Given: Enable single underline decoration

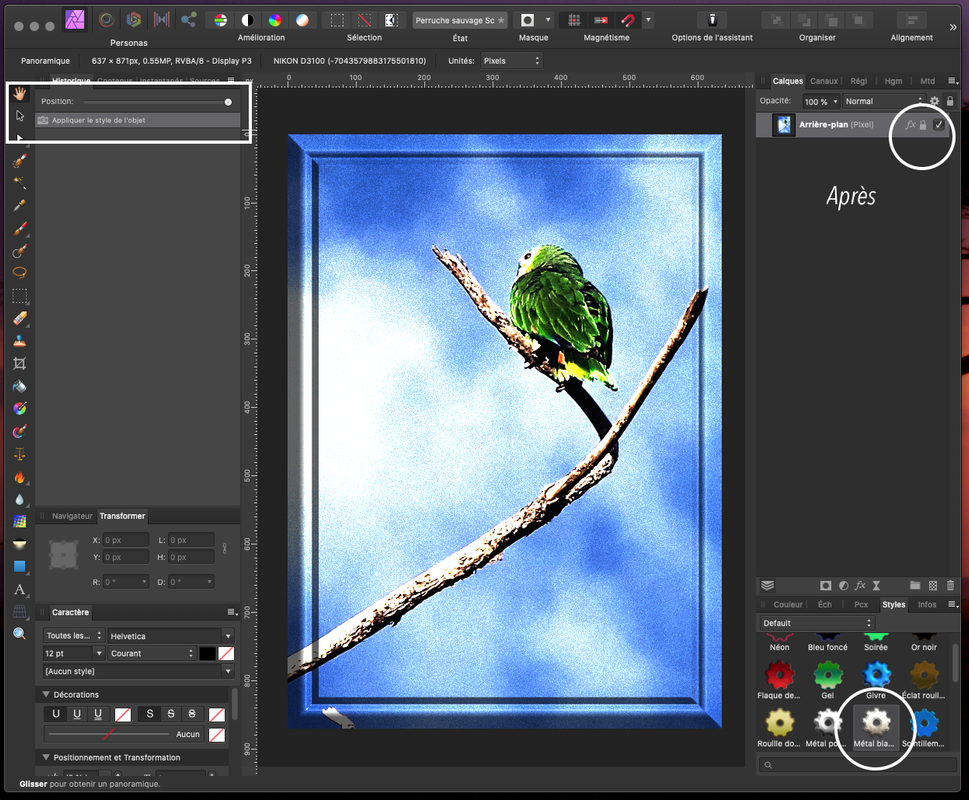Looking at the screenshot, I should [x=77, y=714].
